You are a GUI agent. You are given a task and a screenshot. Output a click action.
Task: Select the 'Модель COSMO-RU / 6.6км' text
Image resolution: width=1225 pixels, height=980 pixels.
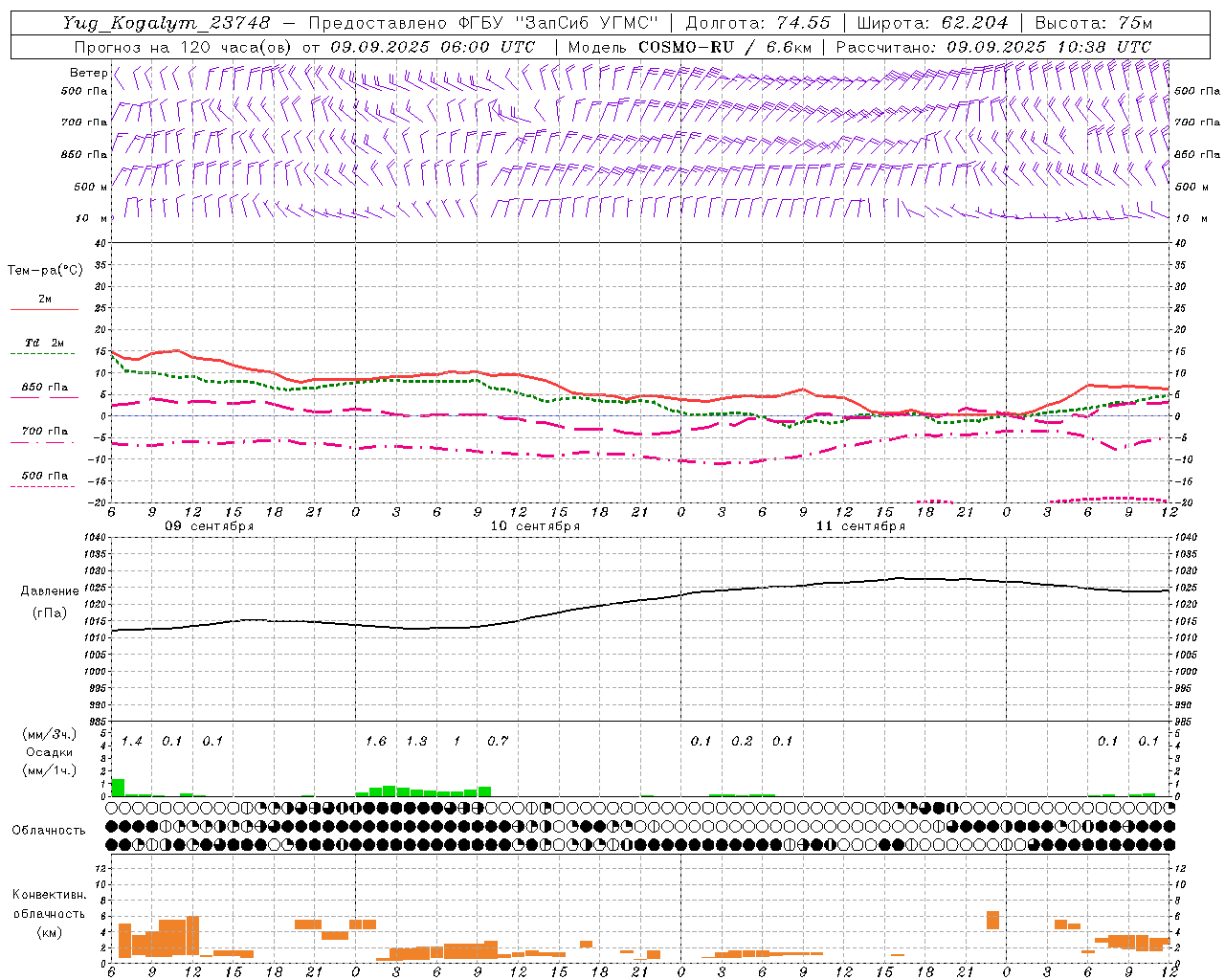pos(690,47)
